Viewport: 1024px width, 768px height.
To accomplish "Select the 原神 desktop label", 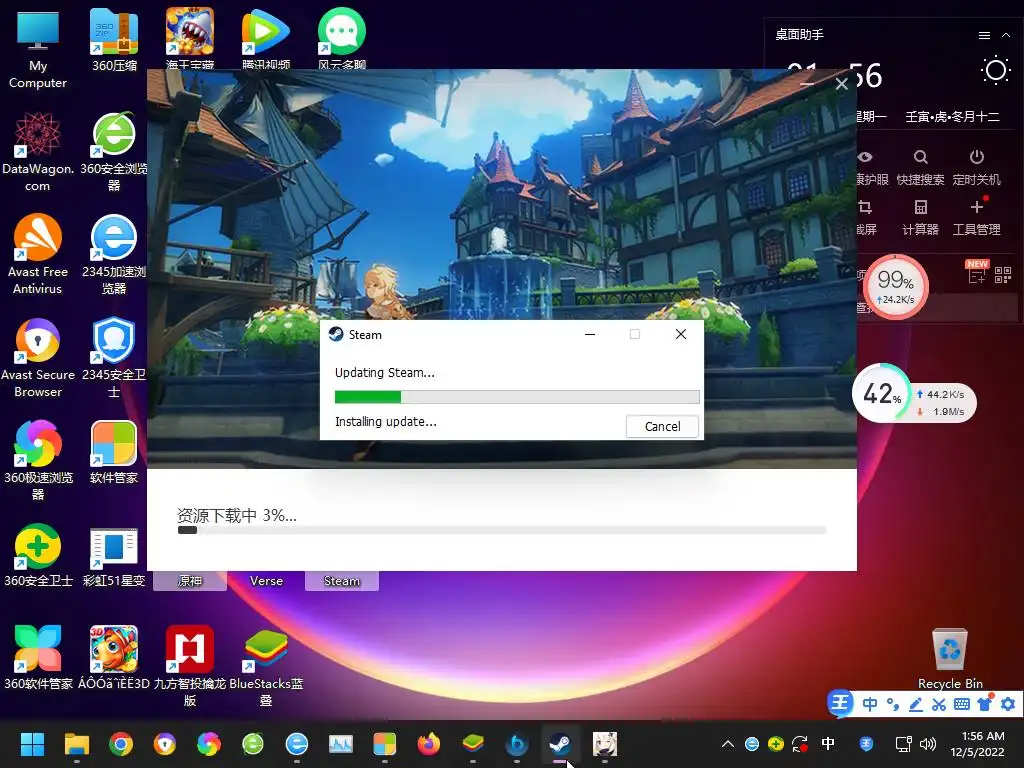I will point(189,581).
